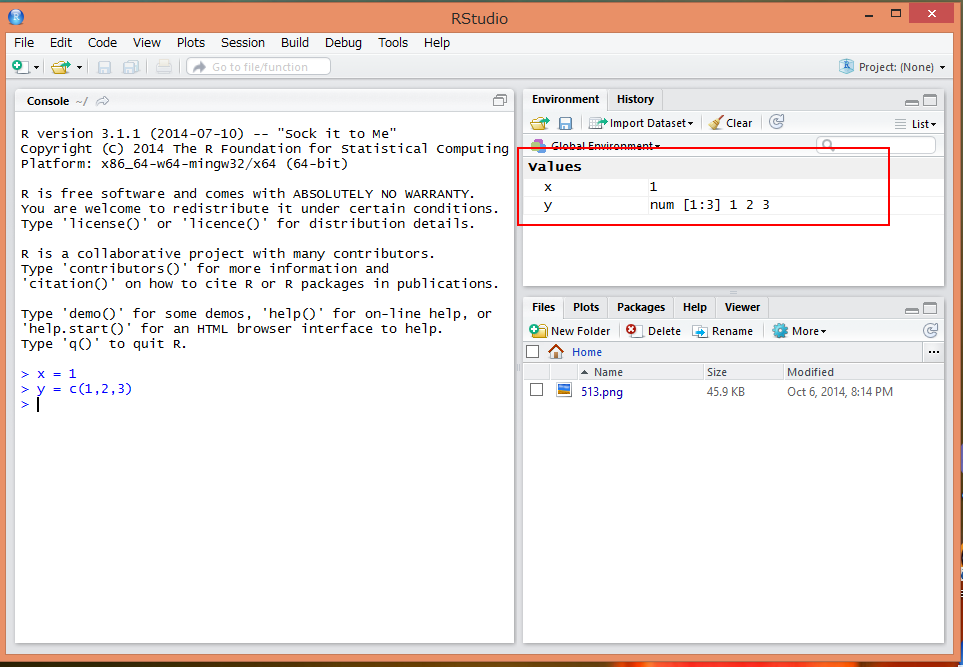Maximize the Files pane

[930, 308]
